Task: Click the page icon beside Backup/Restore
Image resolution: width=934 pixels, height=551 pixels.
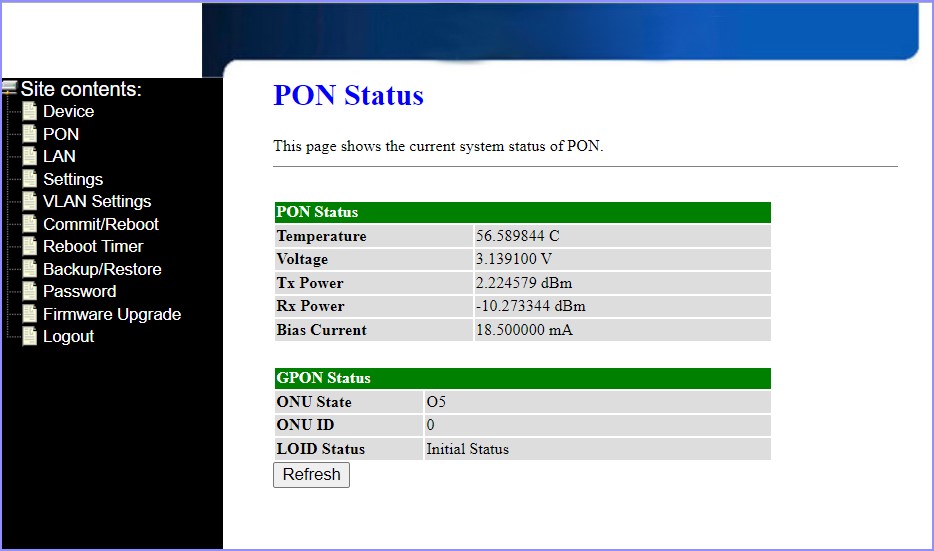Action: click(30, 269)
